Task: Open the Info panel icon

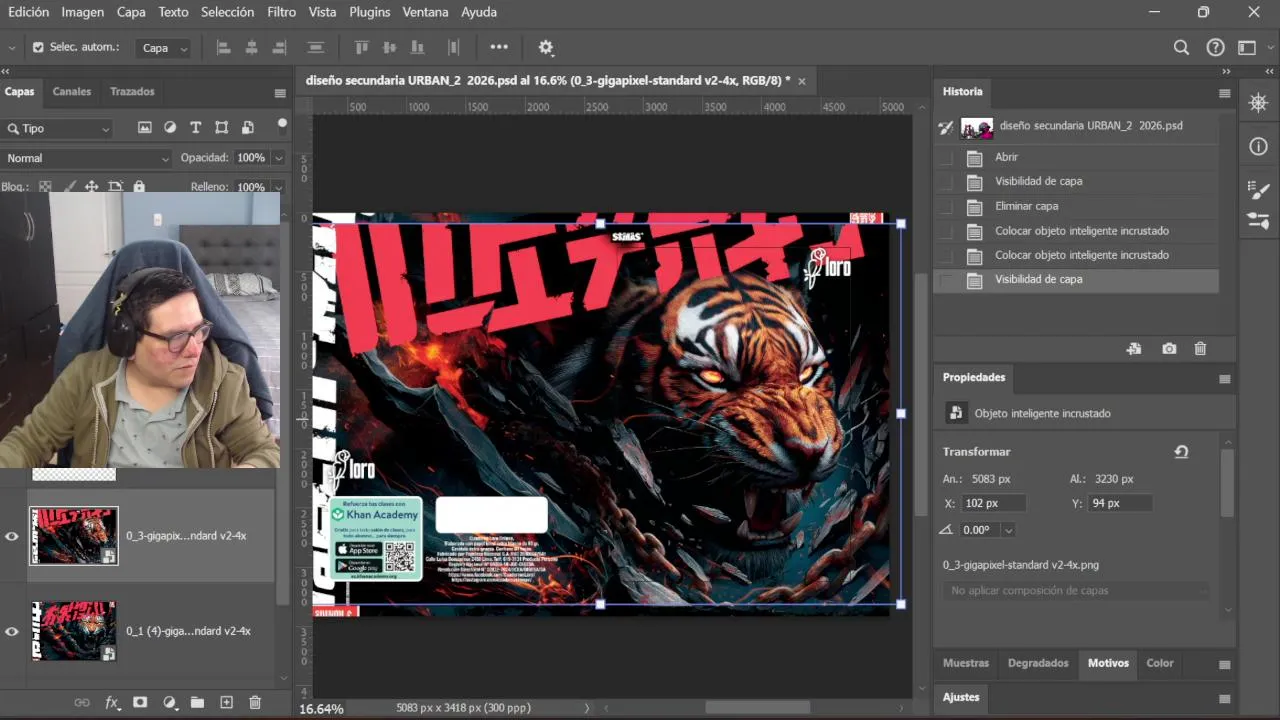Action: 1258,147
